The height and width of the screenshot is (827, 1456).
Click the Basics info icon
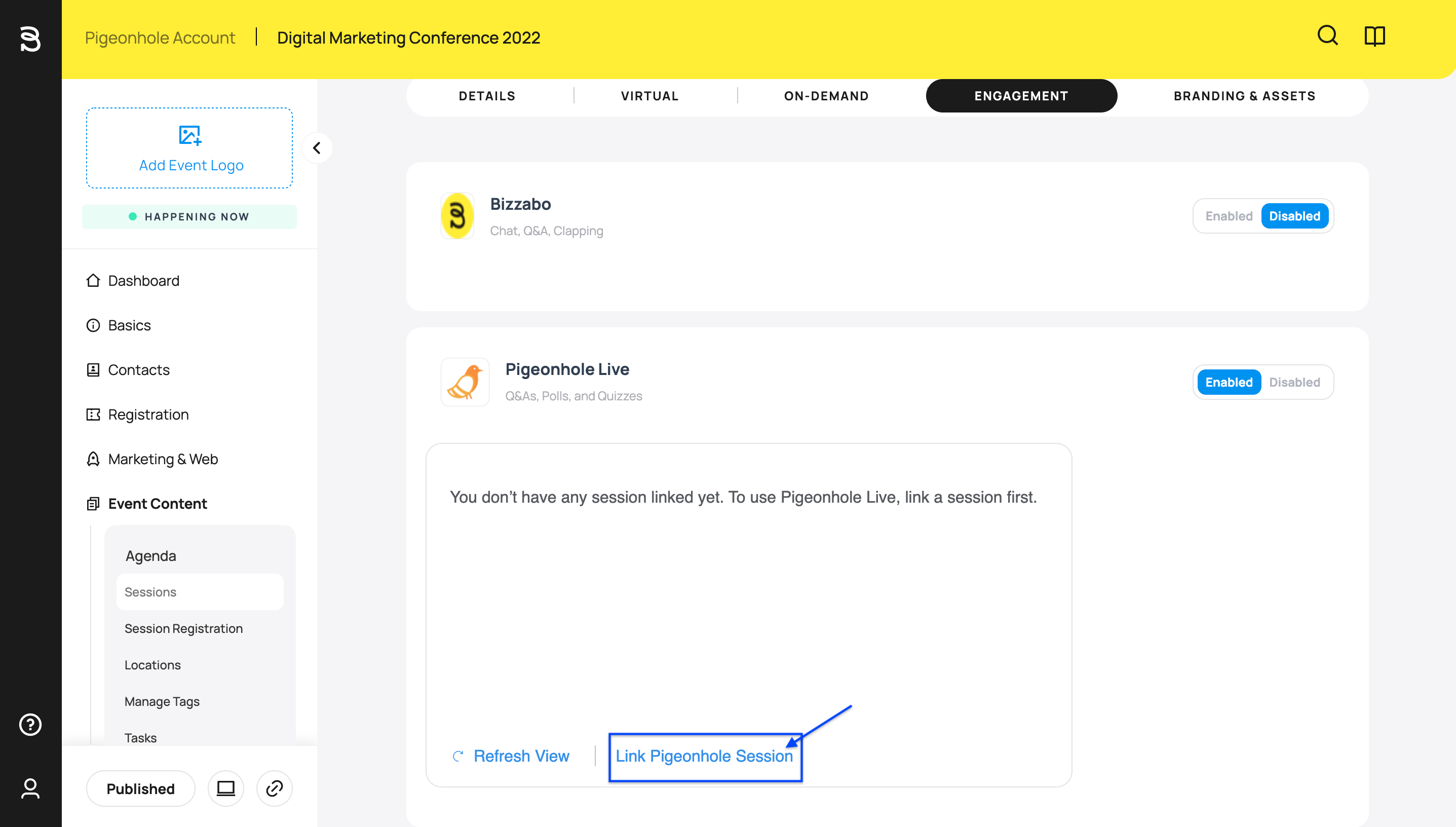[x=93, y=325]
